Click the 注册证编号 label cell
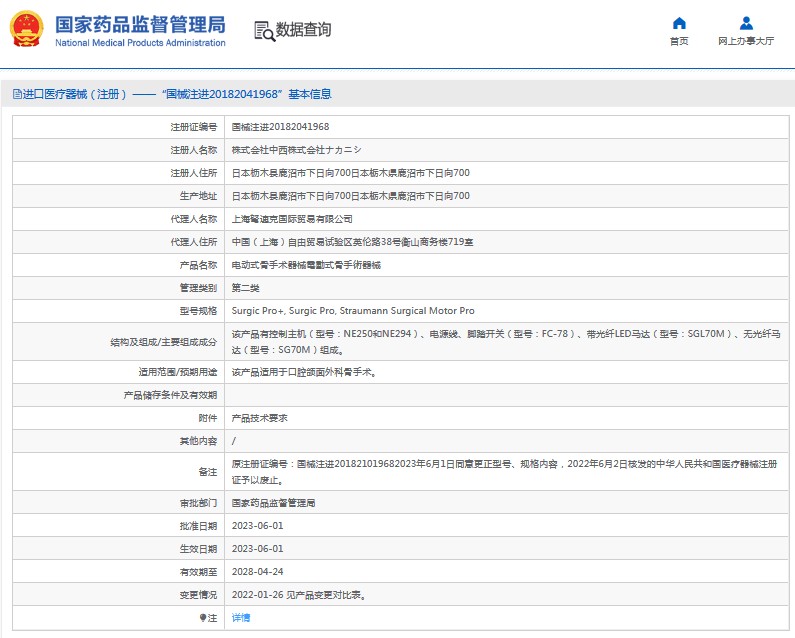 (x=119, y=127)
